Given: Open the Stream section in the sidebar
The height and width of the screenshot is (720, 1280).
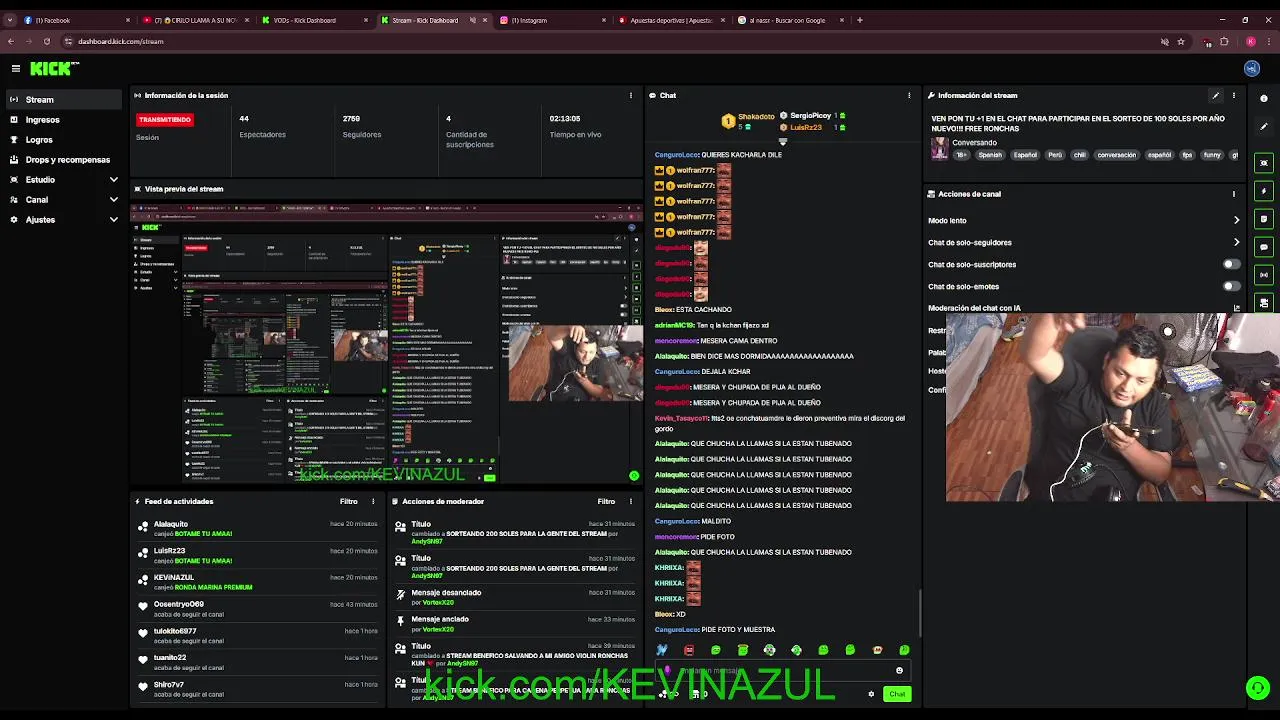Looking at the screenshot, I should point(63,99).
